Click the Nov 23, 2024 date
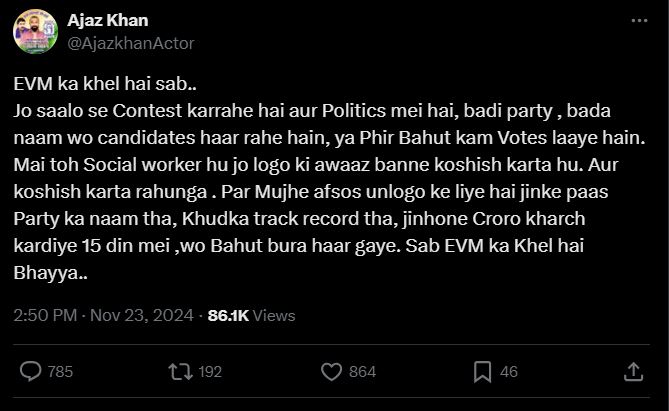 point(143,315)
